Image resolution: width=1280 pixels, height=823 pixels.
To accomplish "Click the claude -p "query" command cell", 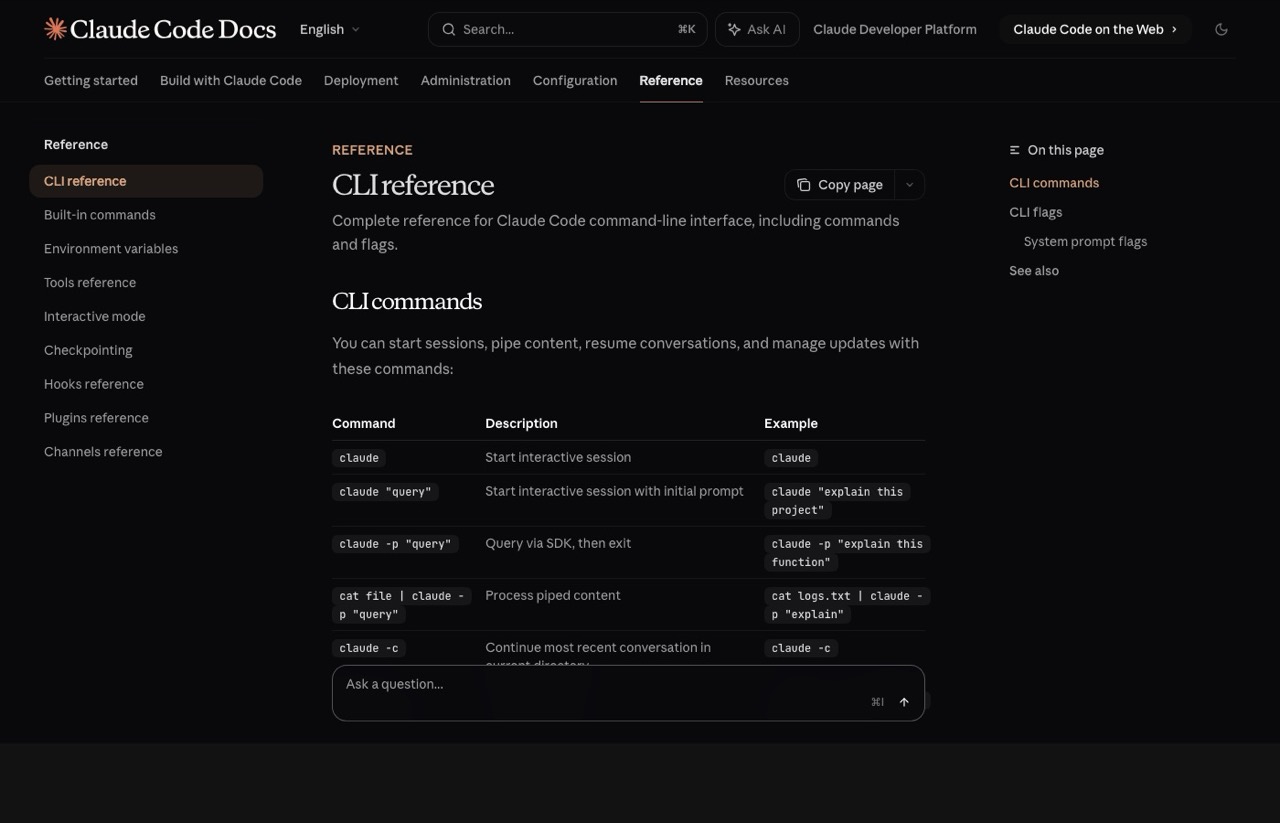I will tap(395, 544).
